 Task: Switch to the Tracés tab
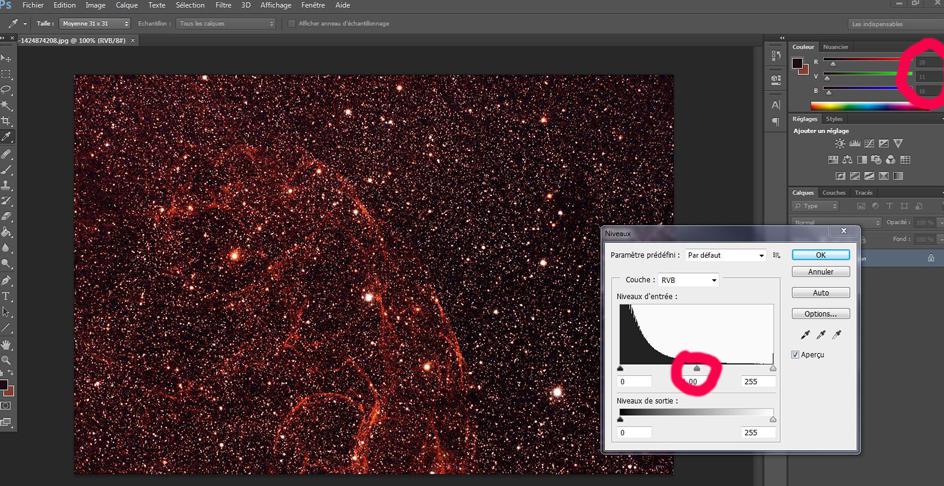coord(863,193)
